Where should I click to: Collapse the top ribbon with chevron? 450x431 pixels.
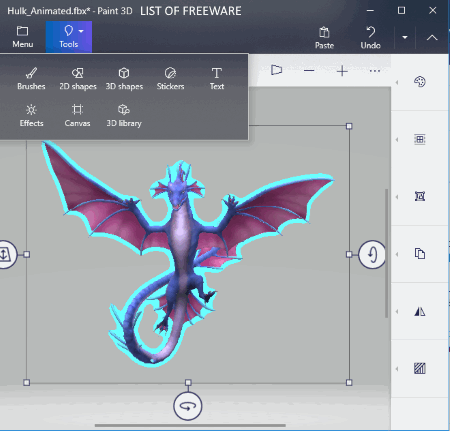tap(432, 37)
